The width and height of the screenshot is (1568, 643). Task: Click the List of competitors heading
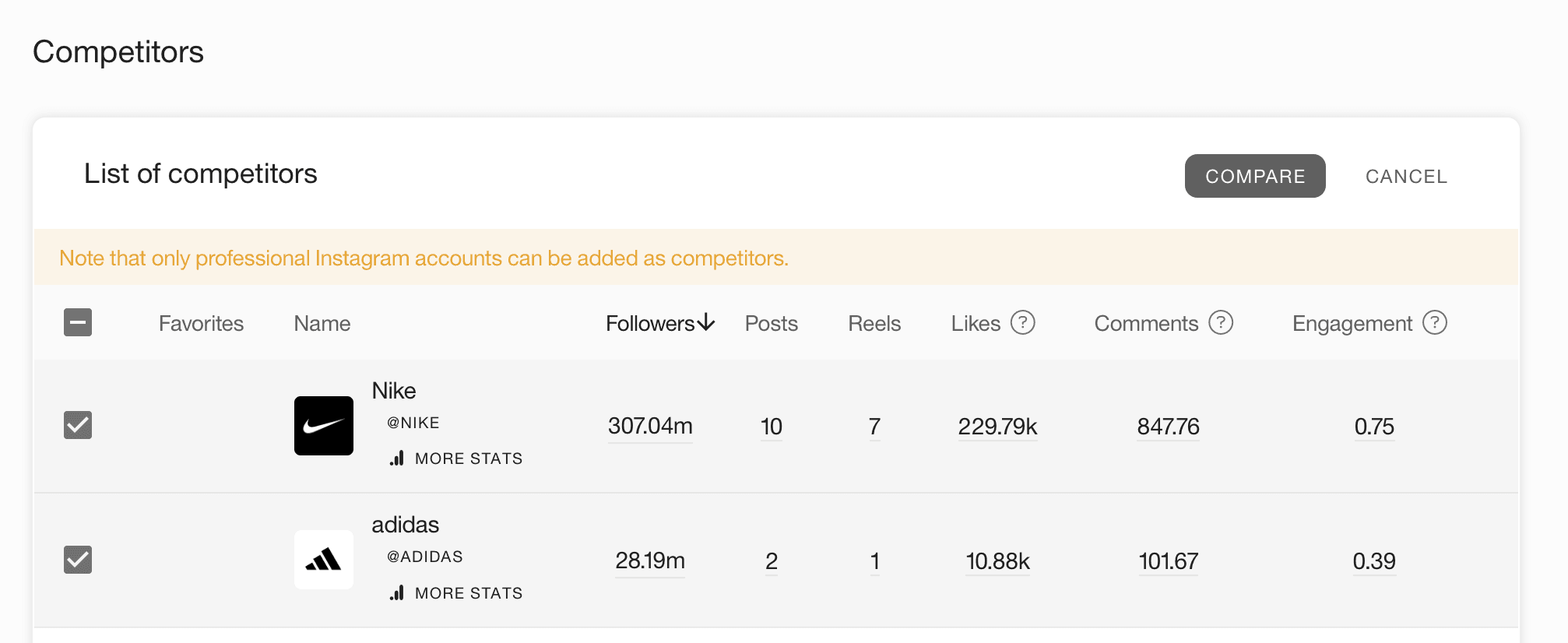201,174
